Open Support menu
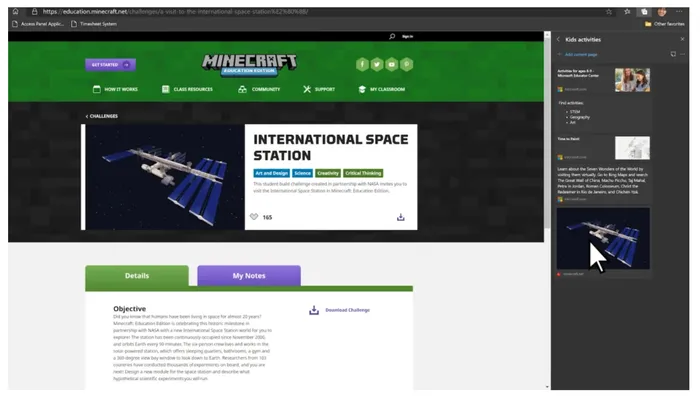The width and height of the screenshot is (700, 405). pyautogui.click(x=319, y=89)
